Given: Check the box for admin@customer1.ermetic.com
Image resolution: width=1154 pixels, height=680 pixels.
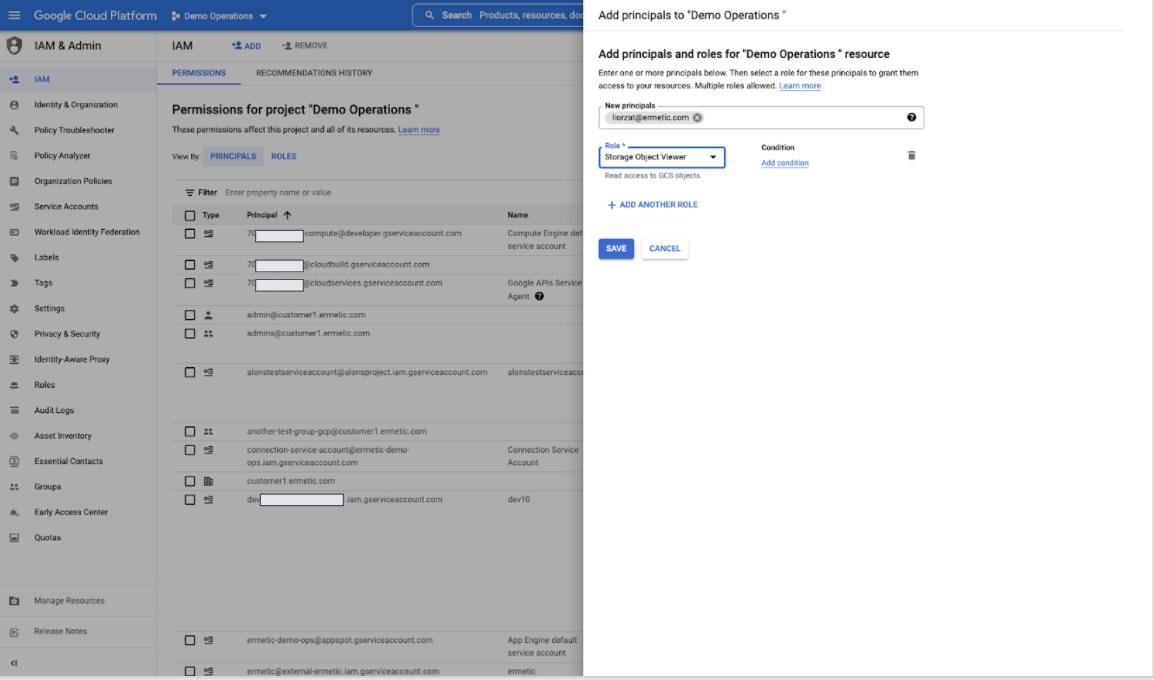Looking at the screenshot, I should tap(190, 314).
